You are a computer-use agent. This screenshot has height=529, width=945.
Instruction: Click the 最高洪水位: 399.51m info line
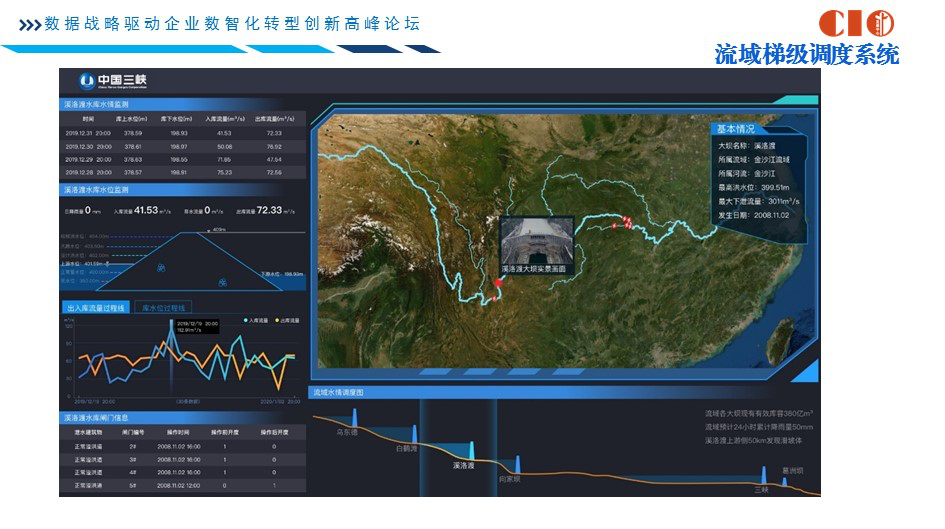[x=754, y=187]
